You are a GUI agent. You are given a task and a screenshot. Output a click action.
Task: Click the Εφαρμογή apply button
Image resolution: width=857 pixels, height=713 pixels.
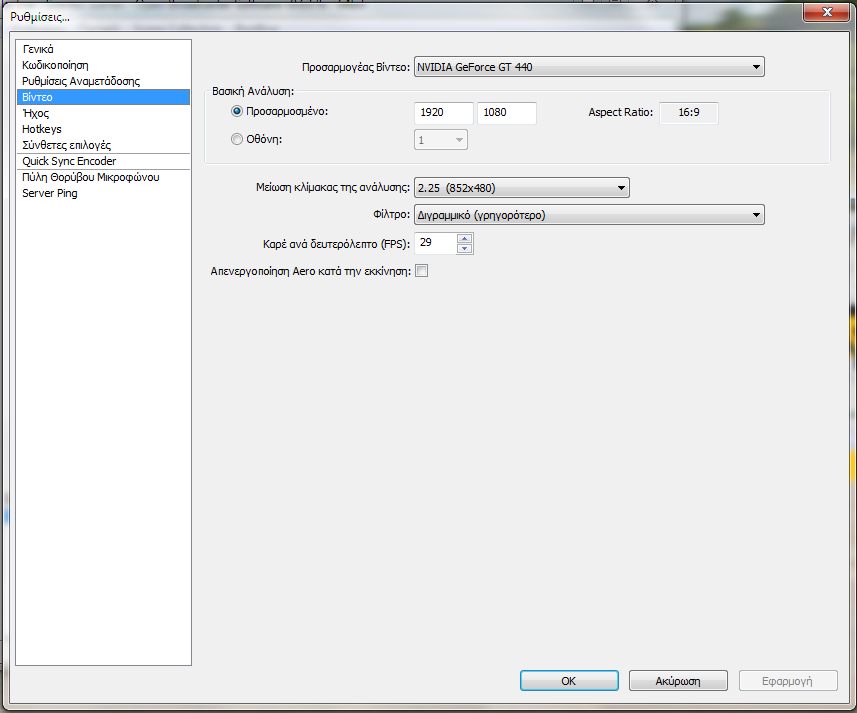click(788, 681)
